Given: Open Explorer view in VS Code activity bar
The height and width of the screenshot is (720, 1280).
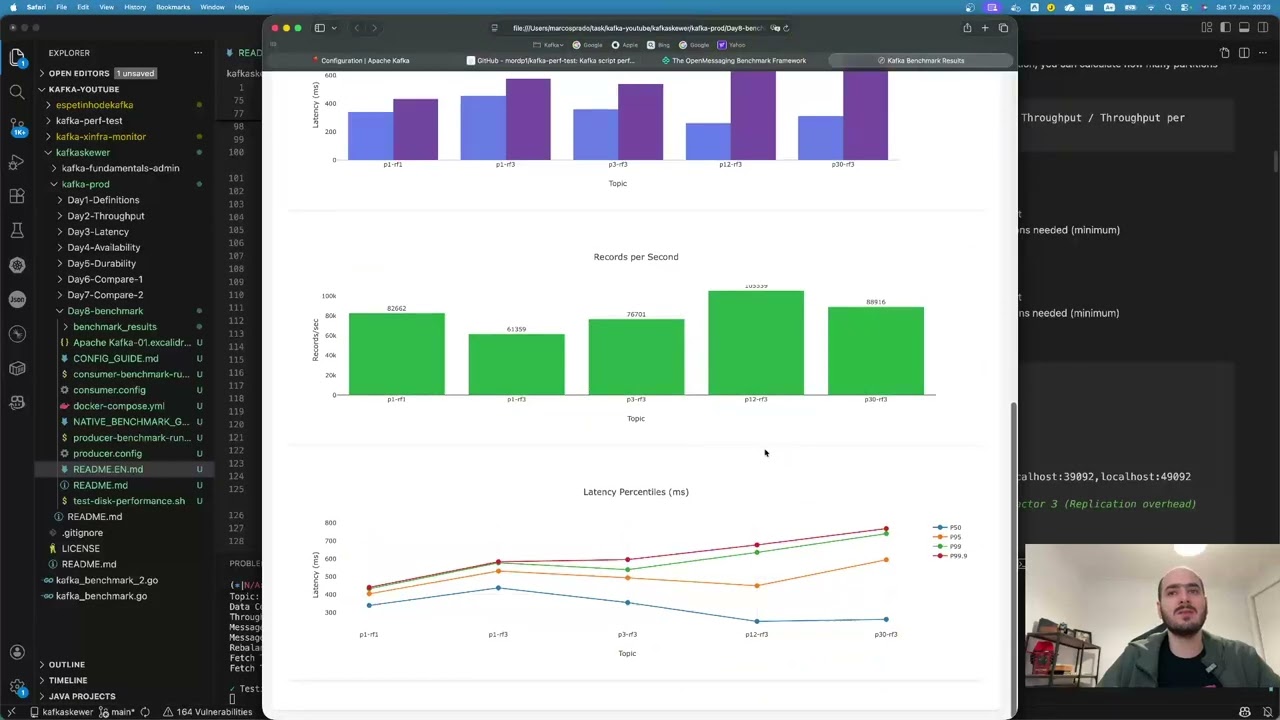Looking at the screenshot, I should (17, 58).
